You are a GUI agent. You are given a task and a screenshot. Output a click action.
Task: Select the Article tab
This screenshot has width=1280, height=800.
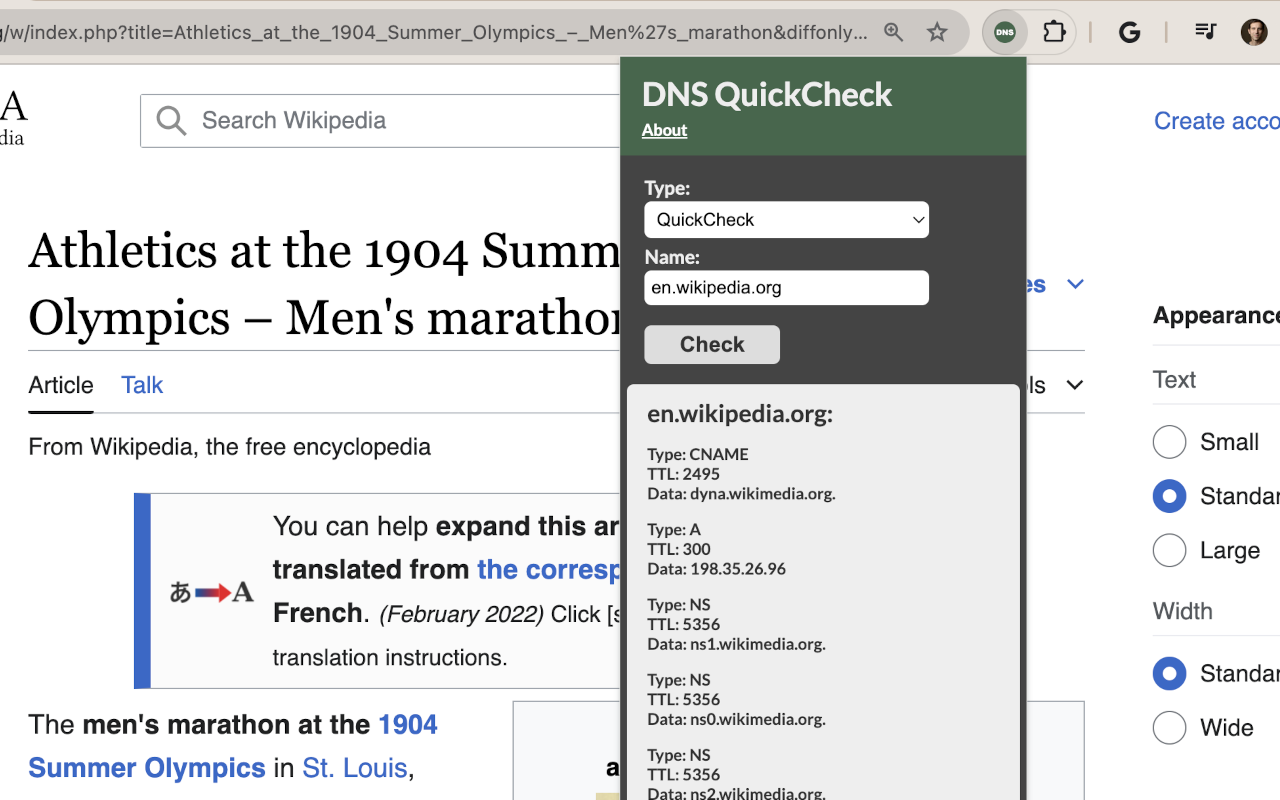(60, 385)
